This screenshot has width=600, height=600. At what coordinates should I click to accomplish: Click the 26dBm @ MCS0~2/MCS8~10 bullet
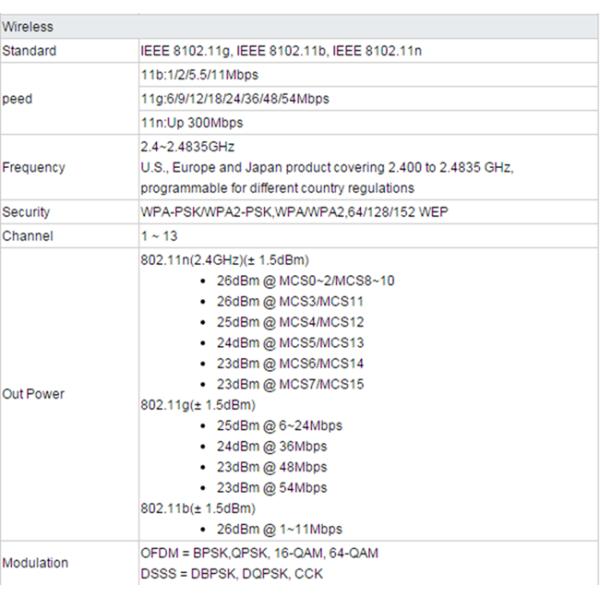tap(305, 280)
